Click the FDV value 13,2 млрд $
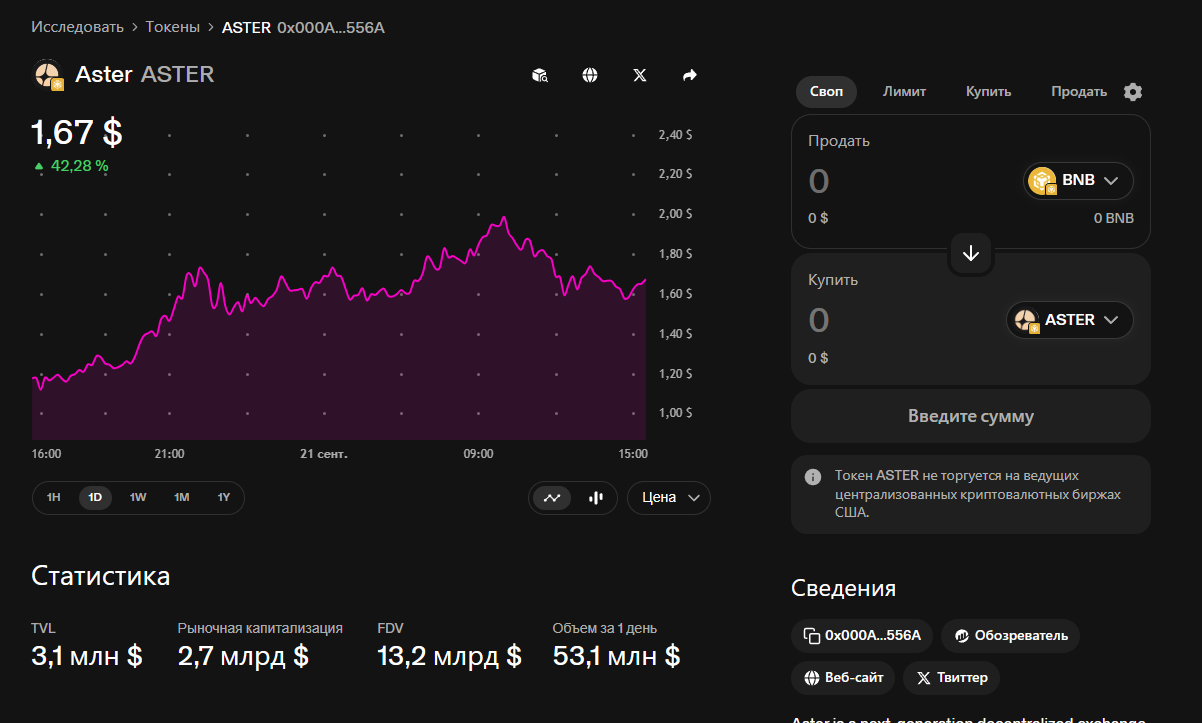This screenshot has width=1202, height=723. pyautogui.click(x=449, y=656)
